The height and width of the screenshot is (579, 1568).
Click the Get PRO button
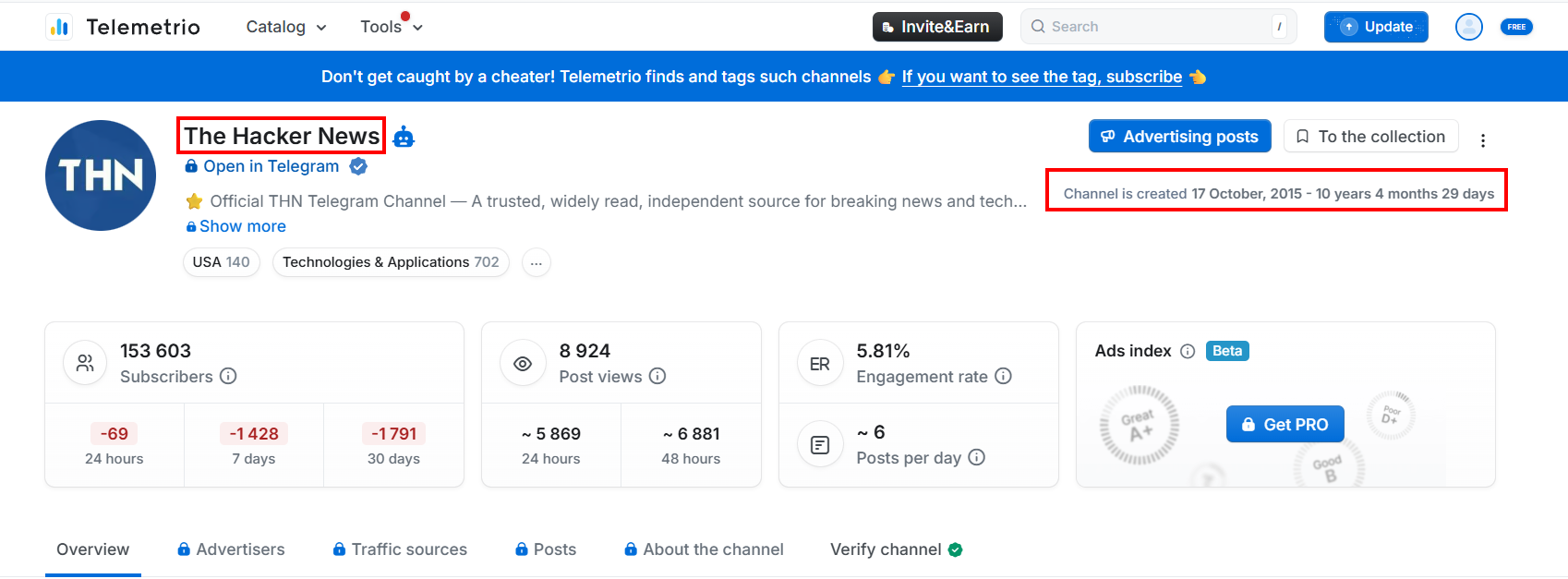coord(1285,424)
